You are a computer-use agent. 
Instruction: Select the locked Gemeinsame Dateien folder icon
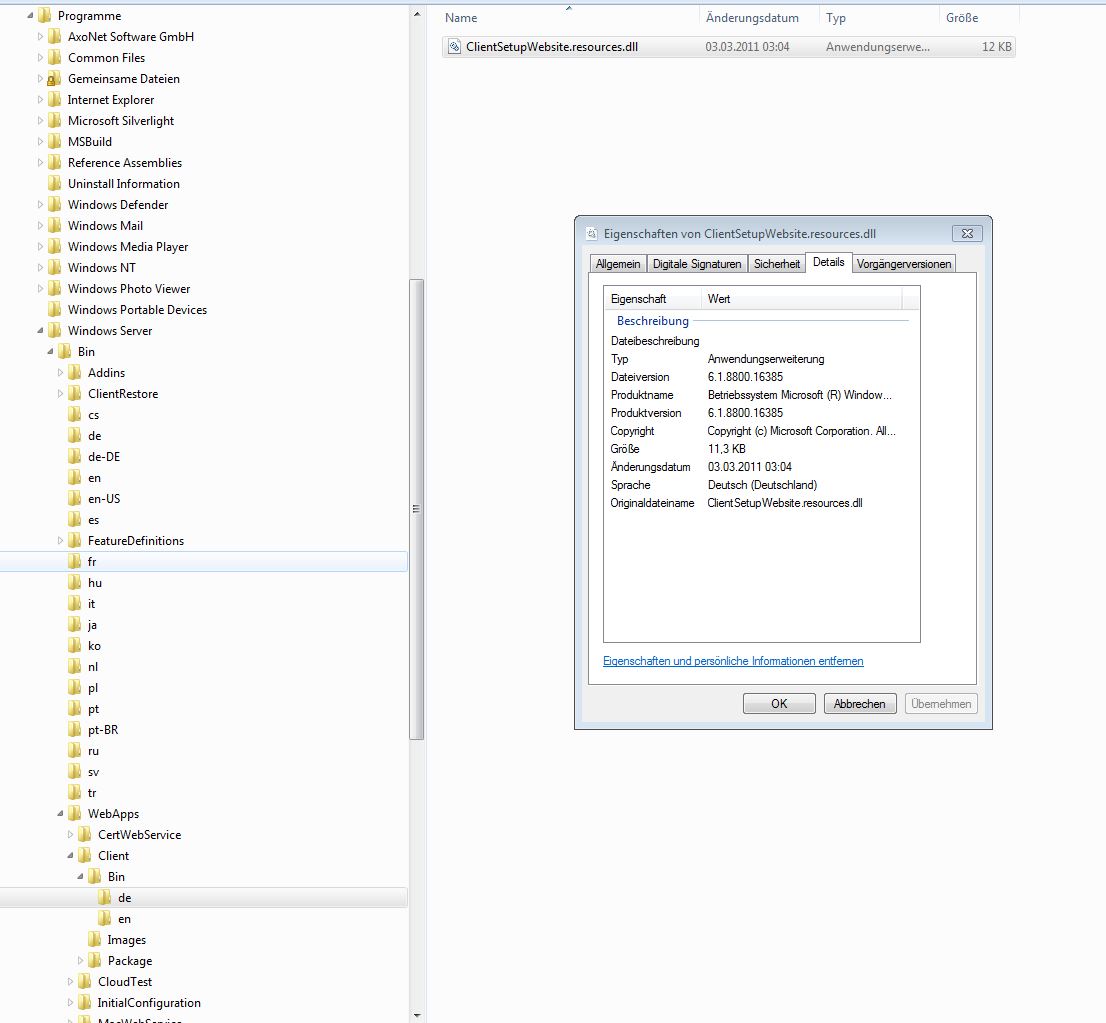tap(54, 79)
